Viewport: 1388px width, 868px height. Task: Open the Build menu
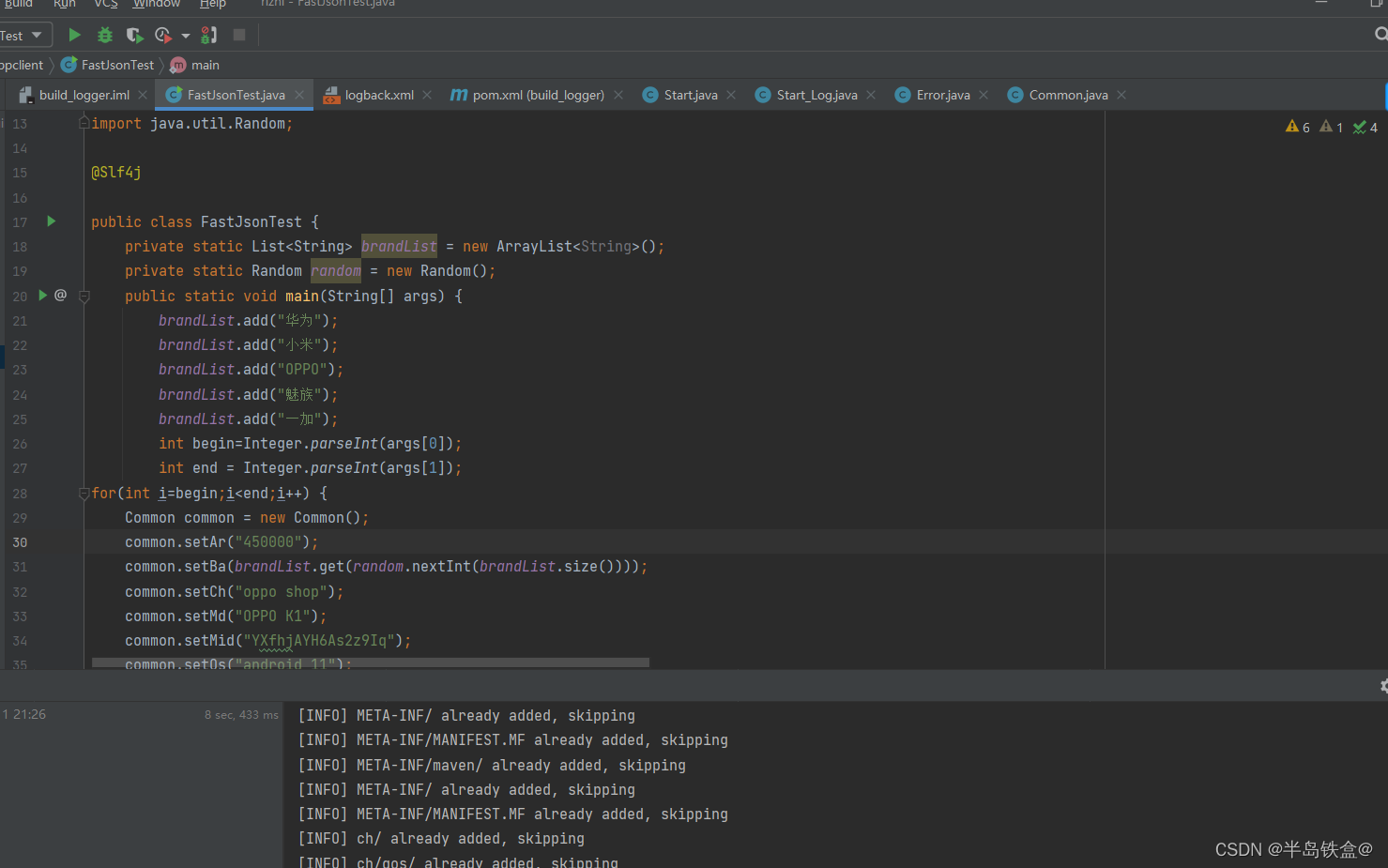[18, 4]
